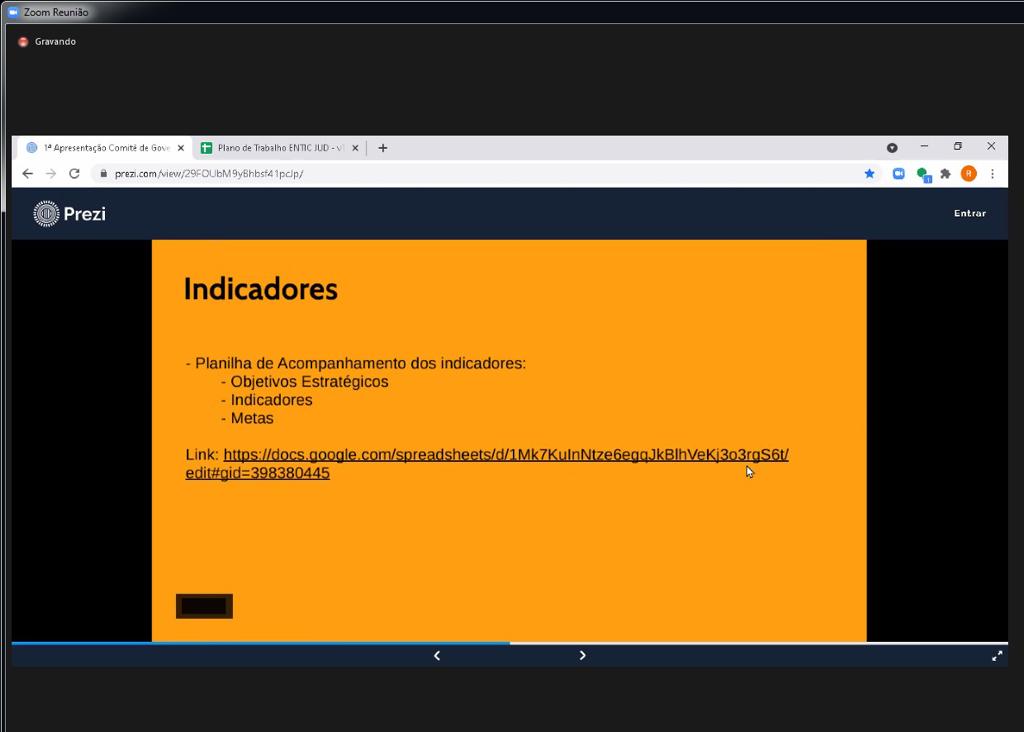Viewport: 1024px width, 732px height.
Task: Bookmark this page with the star icon
Action: 869,173
